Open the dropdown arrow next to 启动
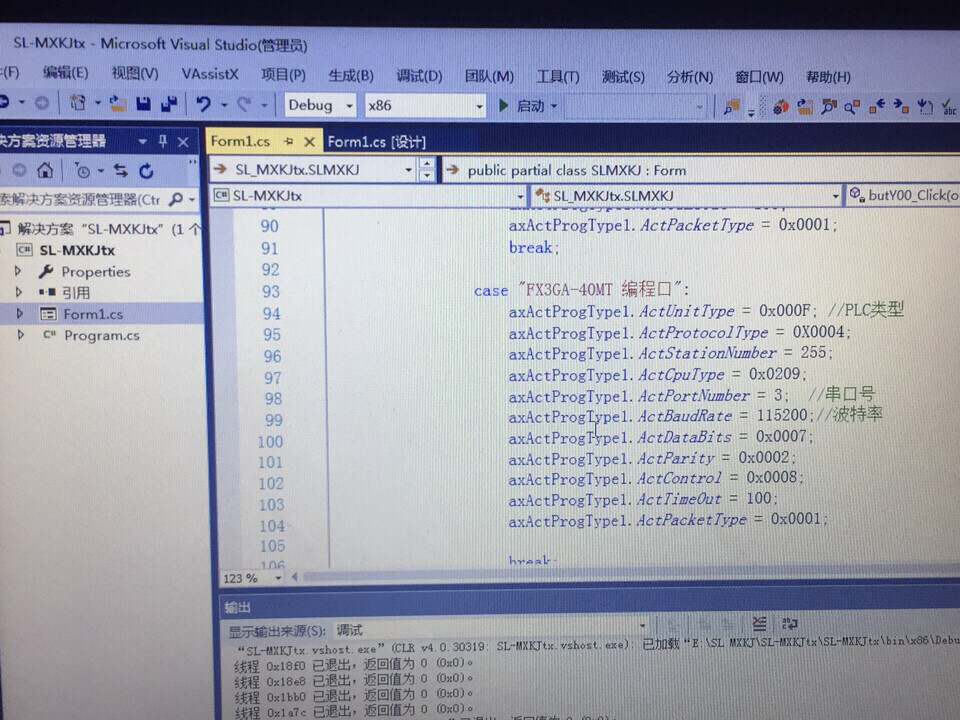This screenshot has width=960, height=720. (554, 106)
